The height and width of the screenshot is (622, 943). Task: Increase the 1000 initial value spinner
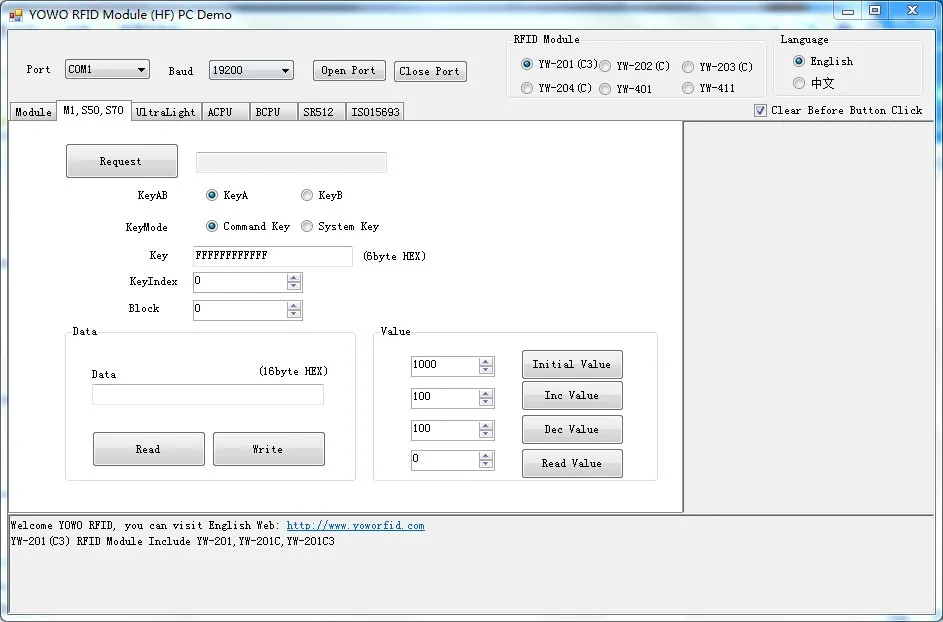pos(486,362)
